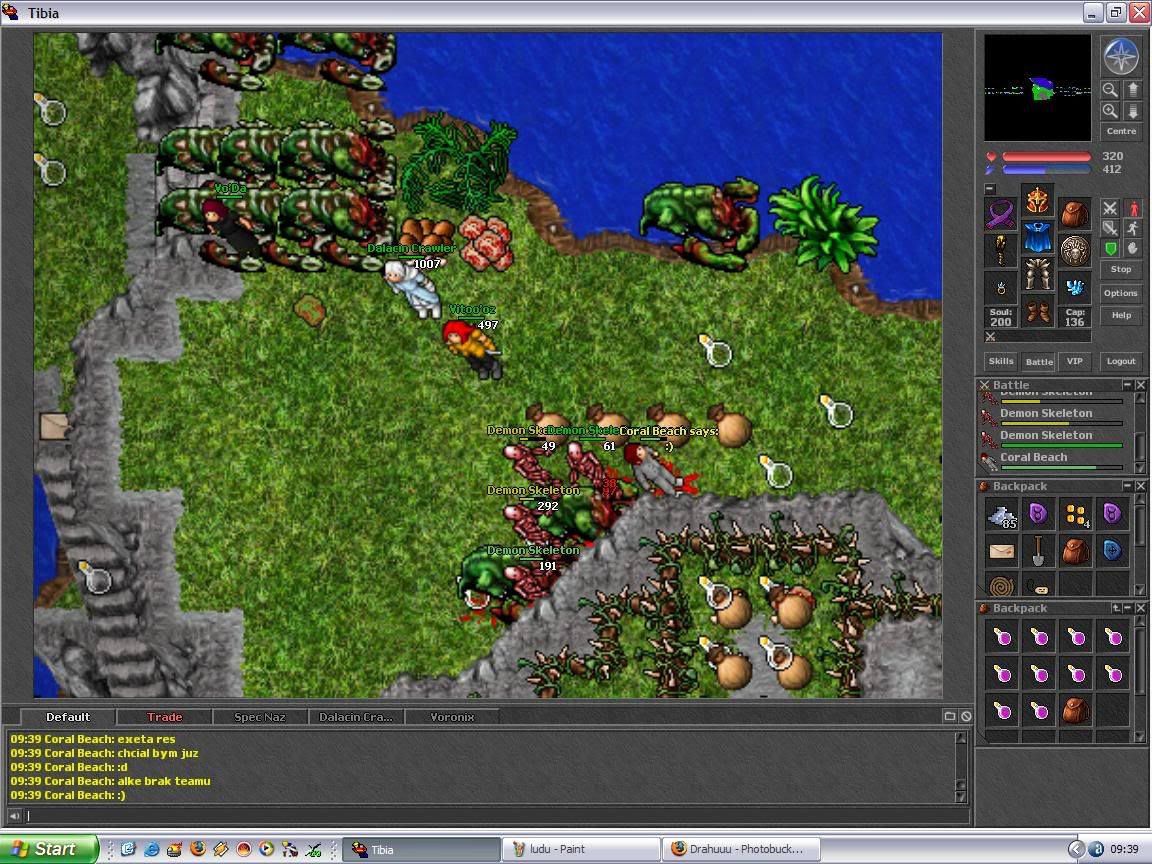This screenshot has height=864, width=1152.
Task: Collapse the equipment inventory with minus button
Action: (x=990, y=189)
